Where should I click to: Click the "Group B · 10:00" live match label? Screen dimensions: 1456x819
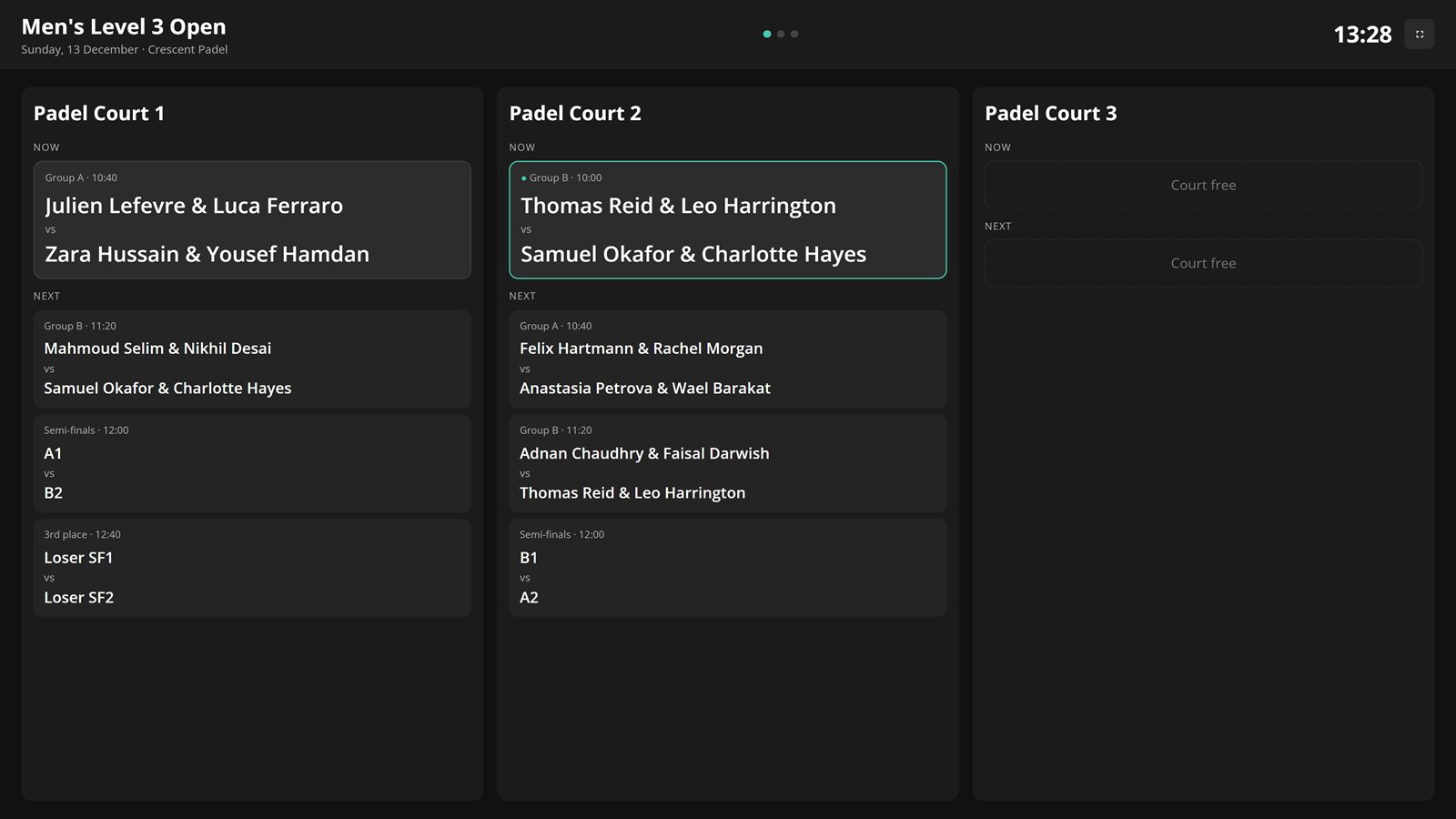[565, 178]
